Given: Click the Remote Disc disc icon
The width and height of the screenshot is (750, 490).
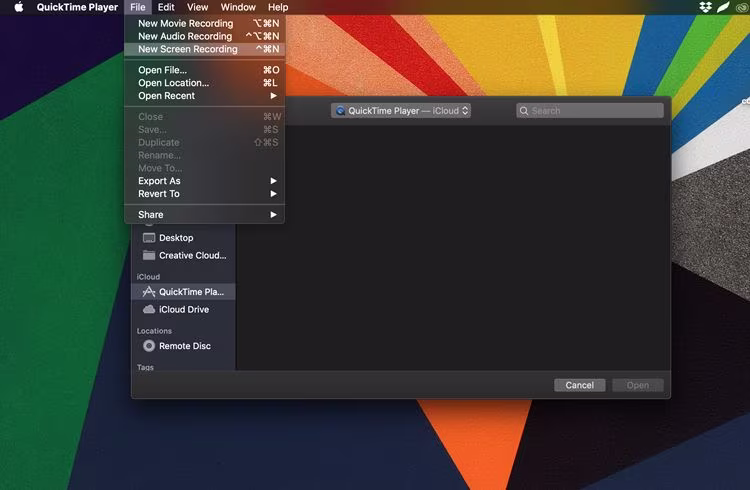Looking at the screenshot, I should click(149, 346).
